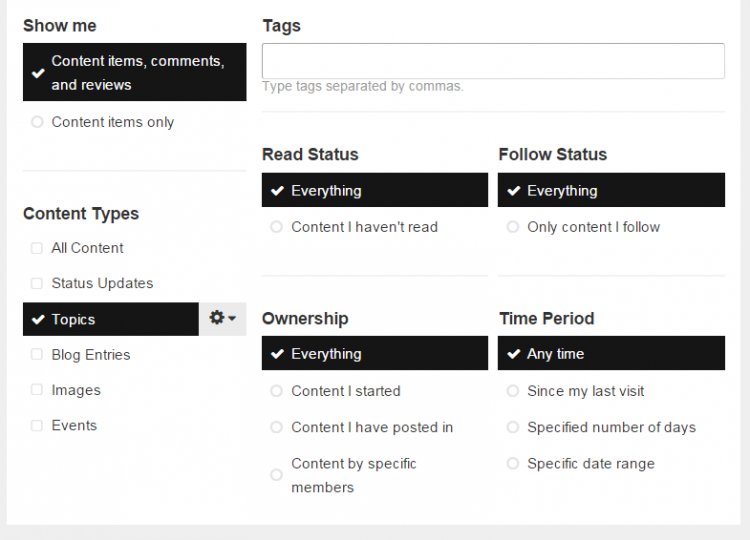
Task: Select the Content items only option
Action: (112, 122)
